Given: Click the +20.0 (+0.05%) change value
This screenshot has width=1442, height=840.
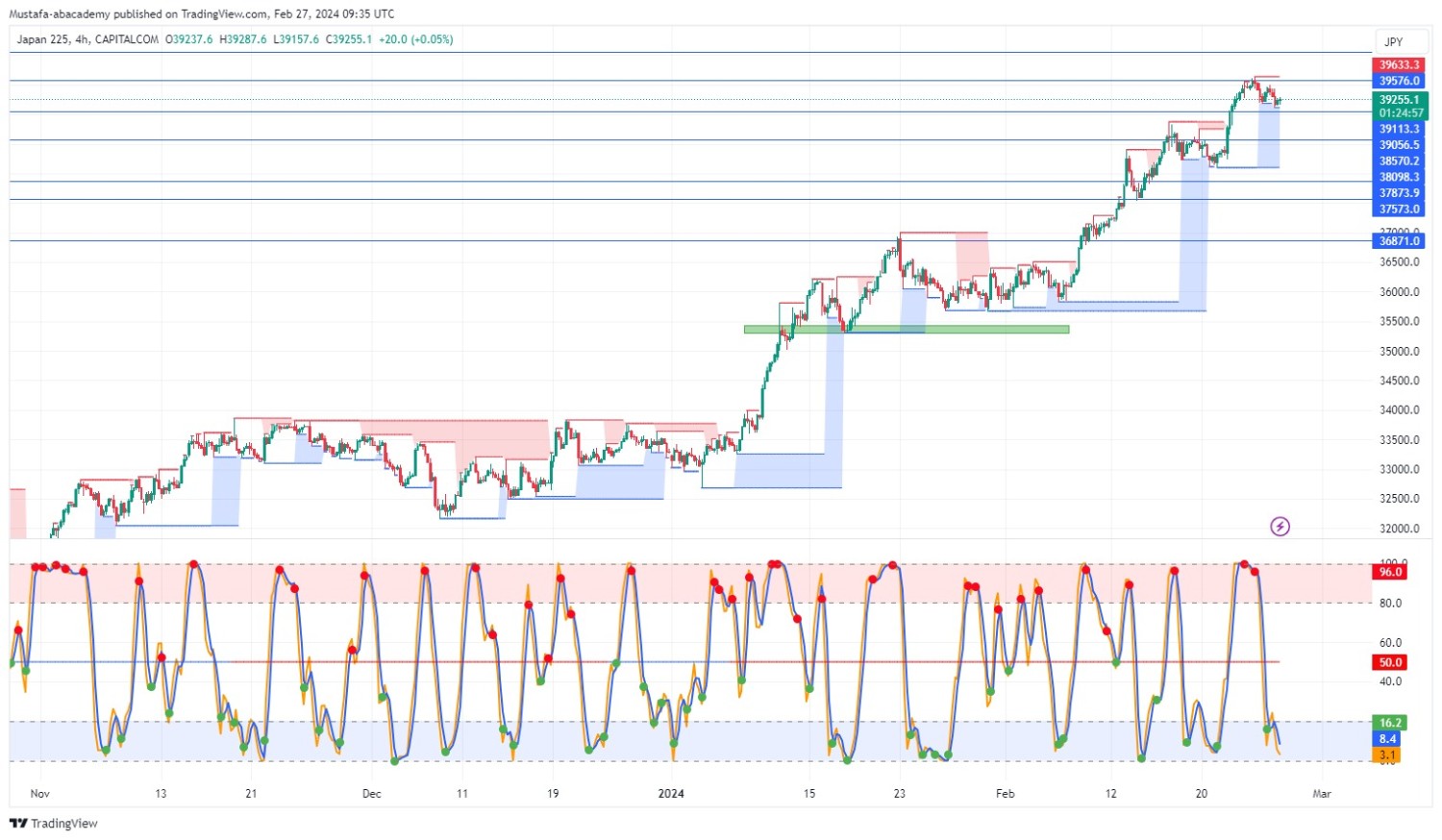Looking at the screenshot, I should pyautogui.click(x=416, y=39).
